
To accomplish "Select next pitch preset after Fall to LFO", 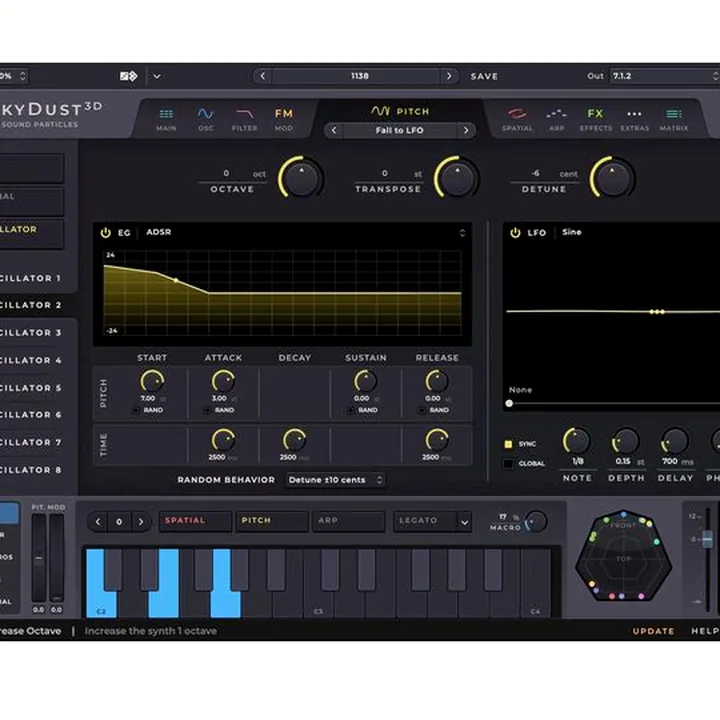I will pyautogui.click(x=466, y=130).
